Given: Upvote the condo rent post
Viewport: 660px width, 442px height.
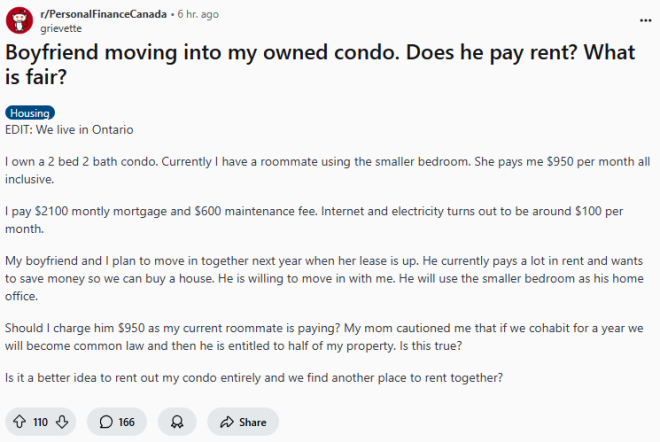Looking at the screenshot, I should pos(19,421).
